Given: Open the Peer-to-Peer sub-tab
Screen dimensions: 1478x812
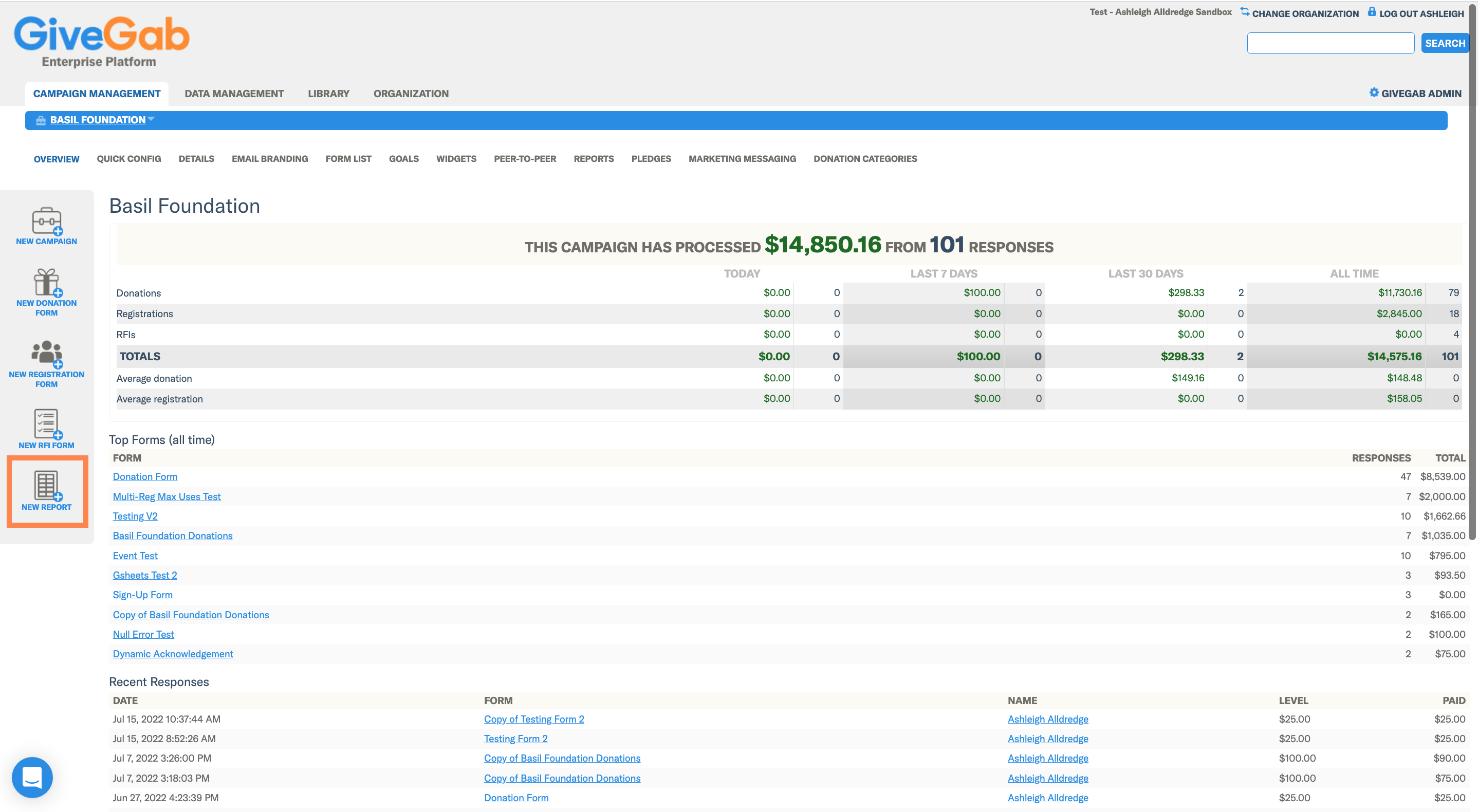Looking at the screenshot, I should tap(526, 158).
